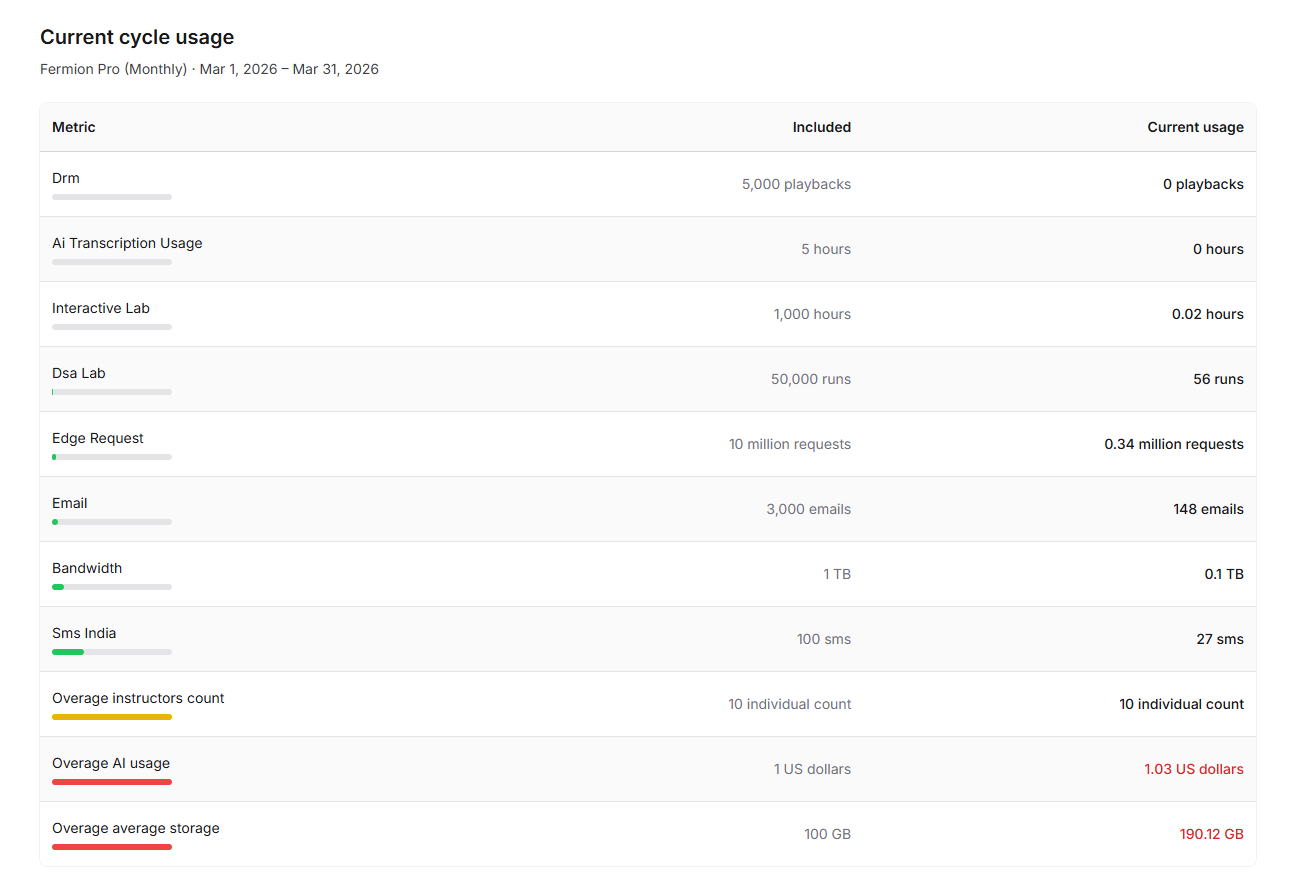Click the 5,000 playbacks included value
Image resolution: width=1292 pixels, height=885 pixels.
(796, 184)
